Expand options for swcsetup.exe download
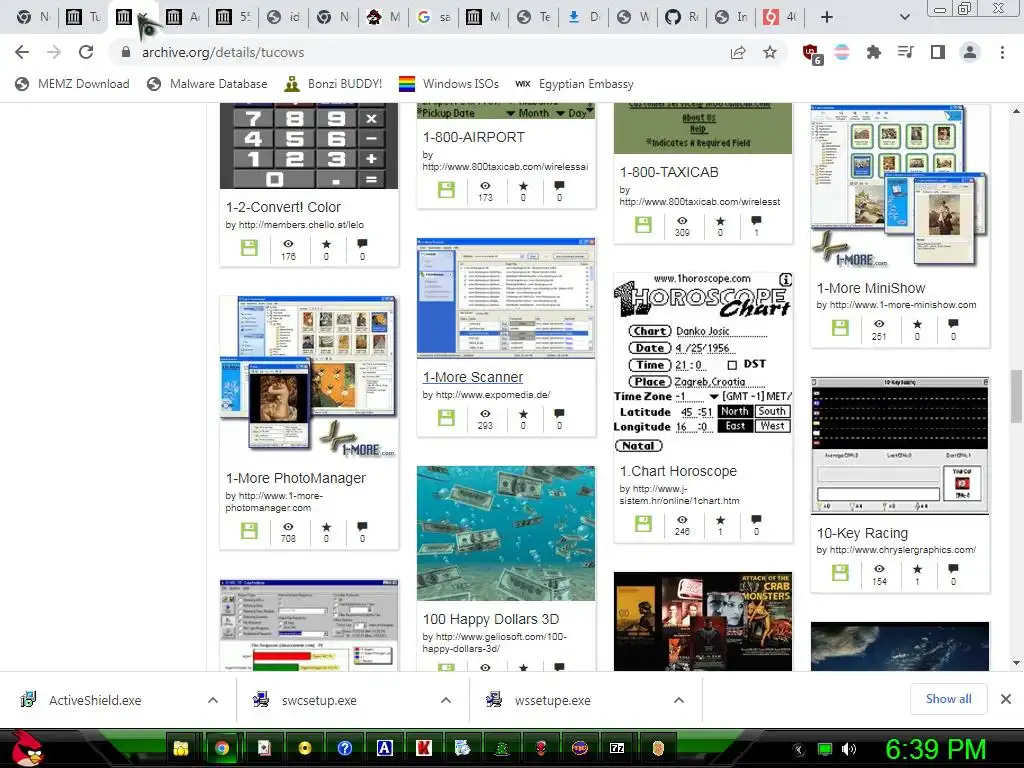 [446, 700]
